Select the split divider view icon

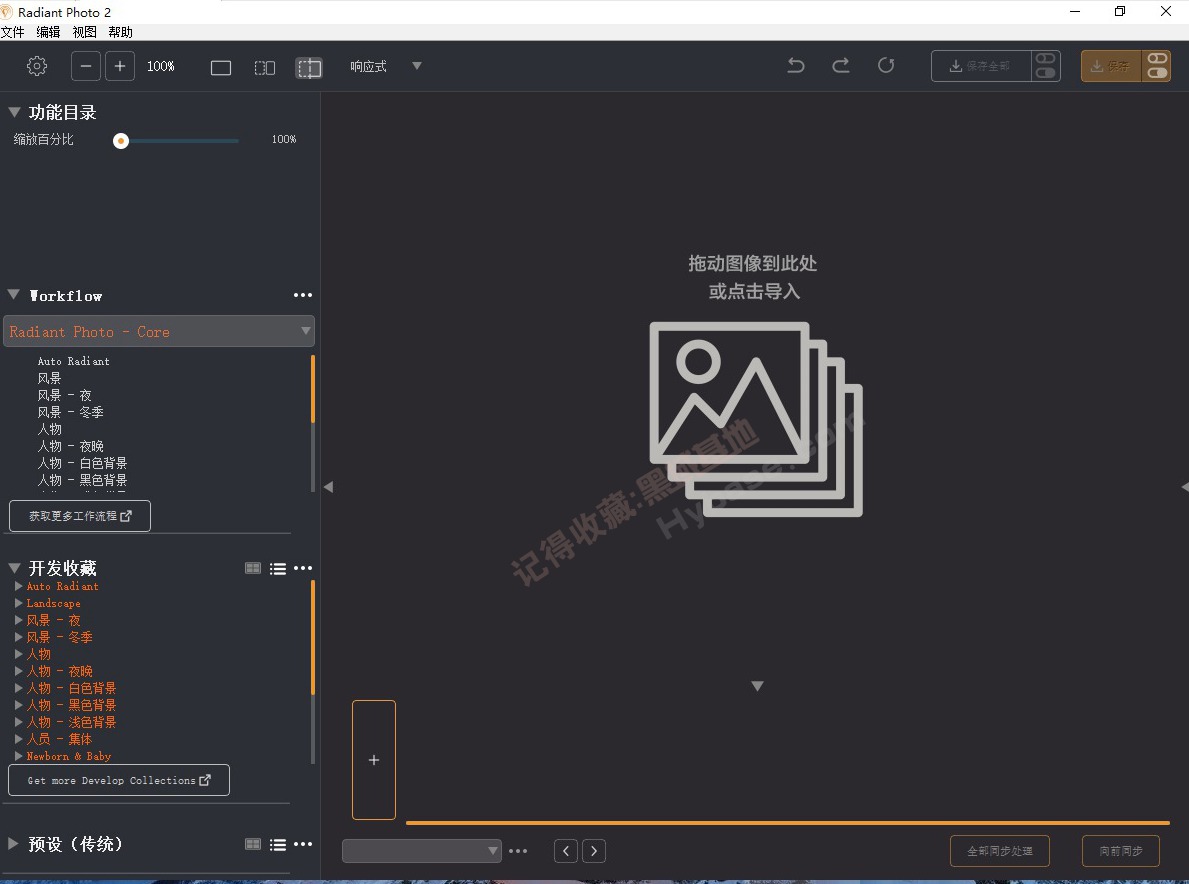tap(309, 67)
